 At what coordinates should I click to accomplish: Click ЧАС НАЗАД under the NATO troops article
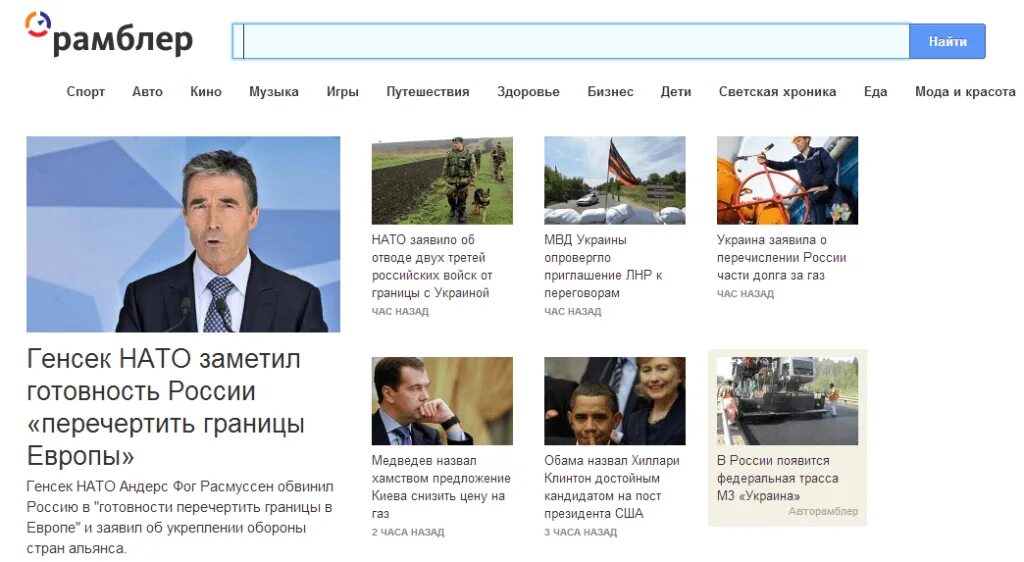tap(400, 311)
